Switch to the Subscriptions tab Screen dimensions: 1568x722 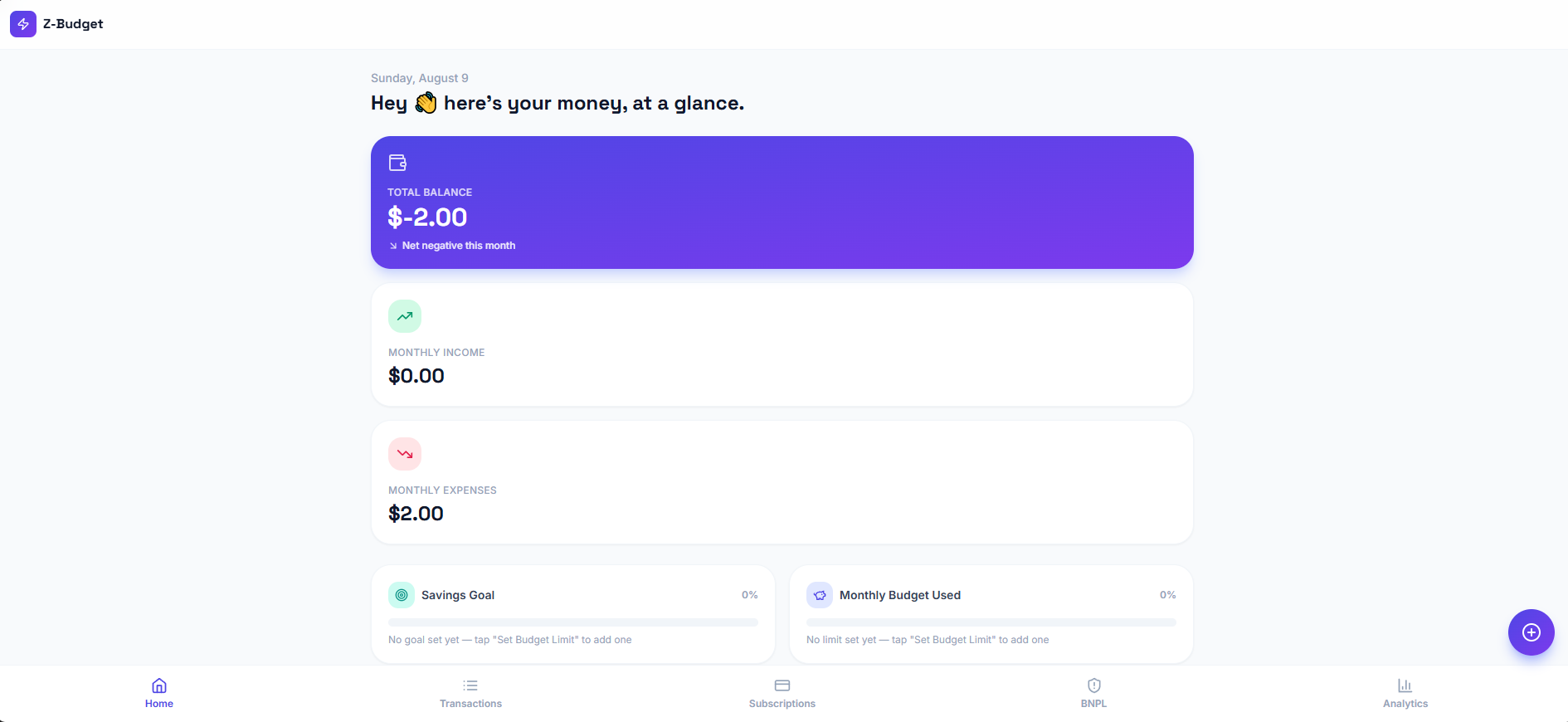[x=782, y=694]
